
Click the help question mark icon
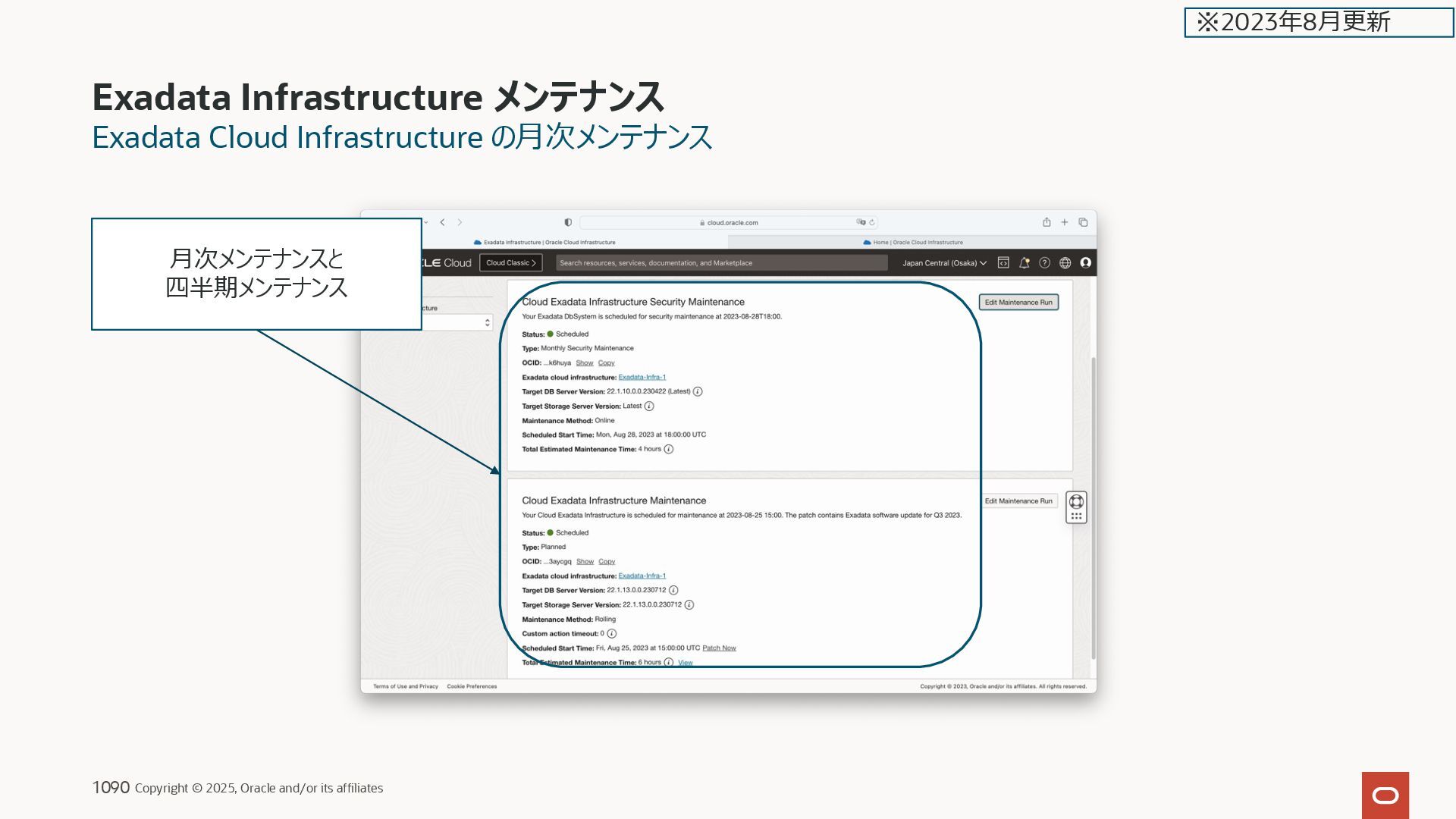(1044, 263)
